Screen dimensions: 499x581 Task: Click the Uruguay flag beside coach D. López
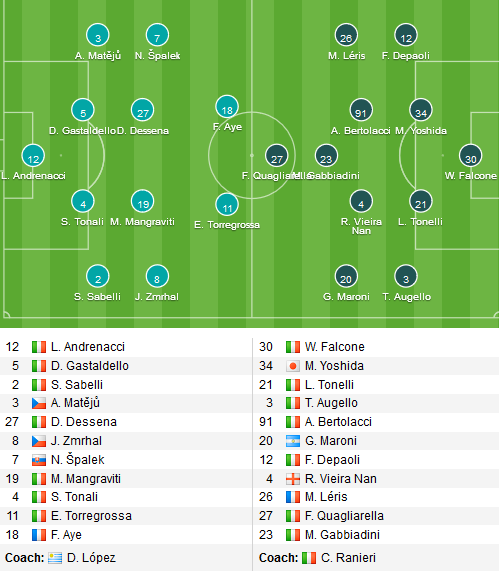point(55,558)
